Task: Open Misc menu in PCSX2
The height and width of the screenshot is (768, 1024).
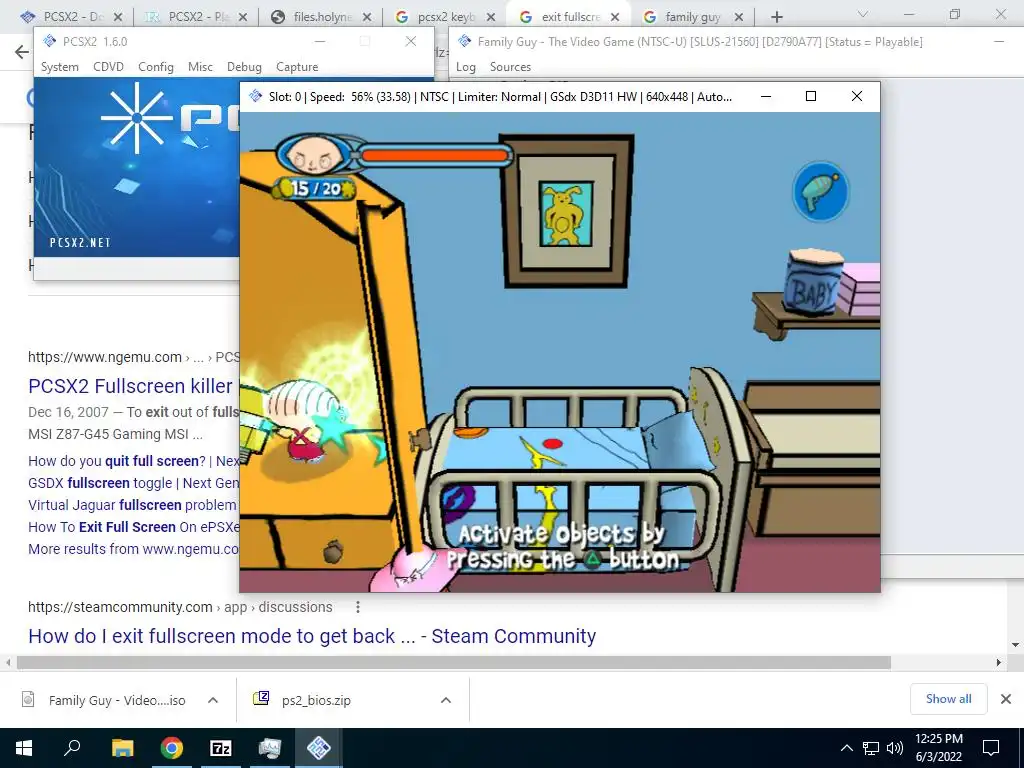Action: (200, 67)
